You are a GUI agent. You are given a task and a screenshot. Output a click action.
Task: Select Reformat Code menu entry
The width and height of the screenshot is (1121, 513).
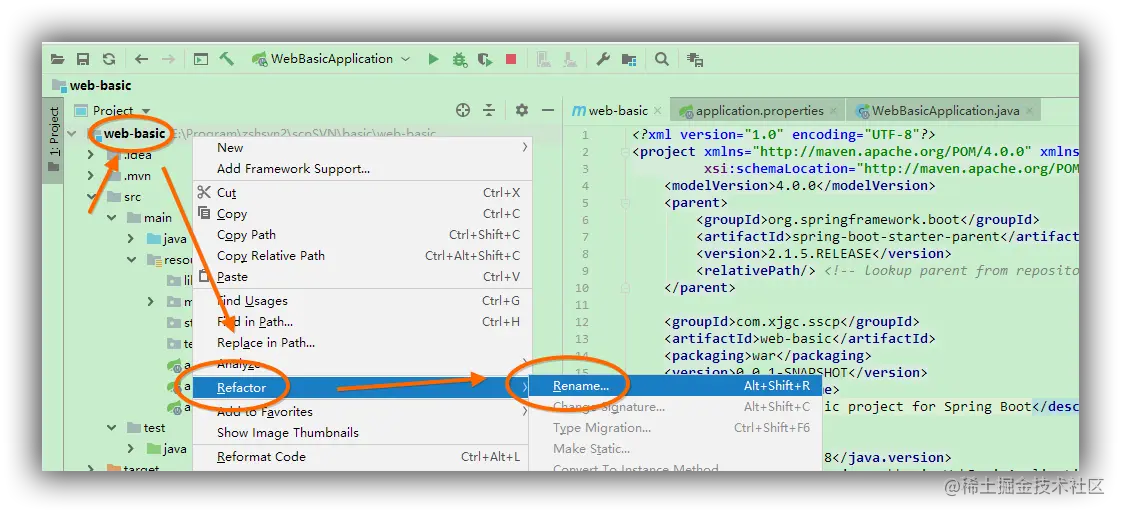tap(363, 457)
